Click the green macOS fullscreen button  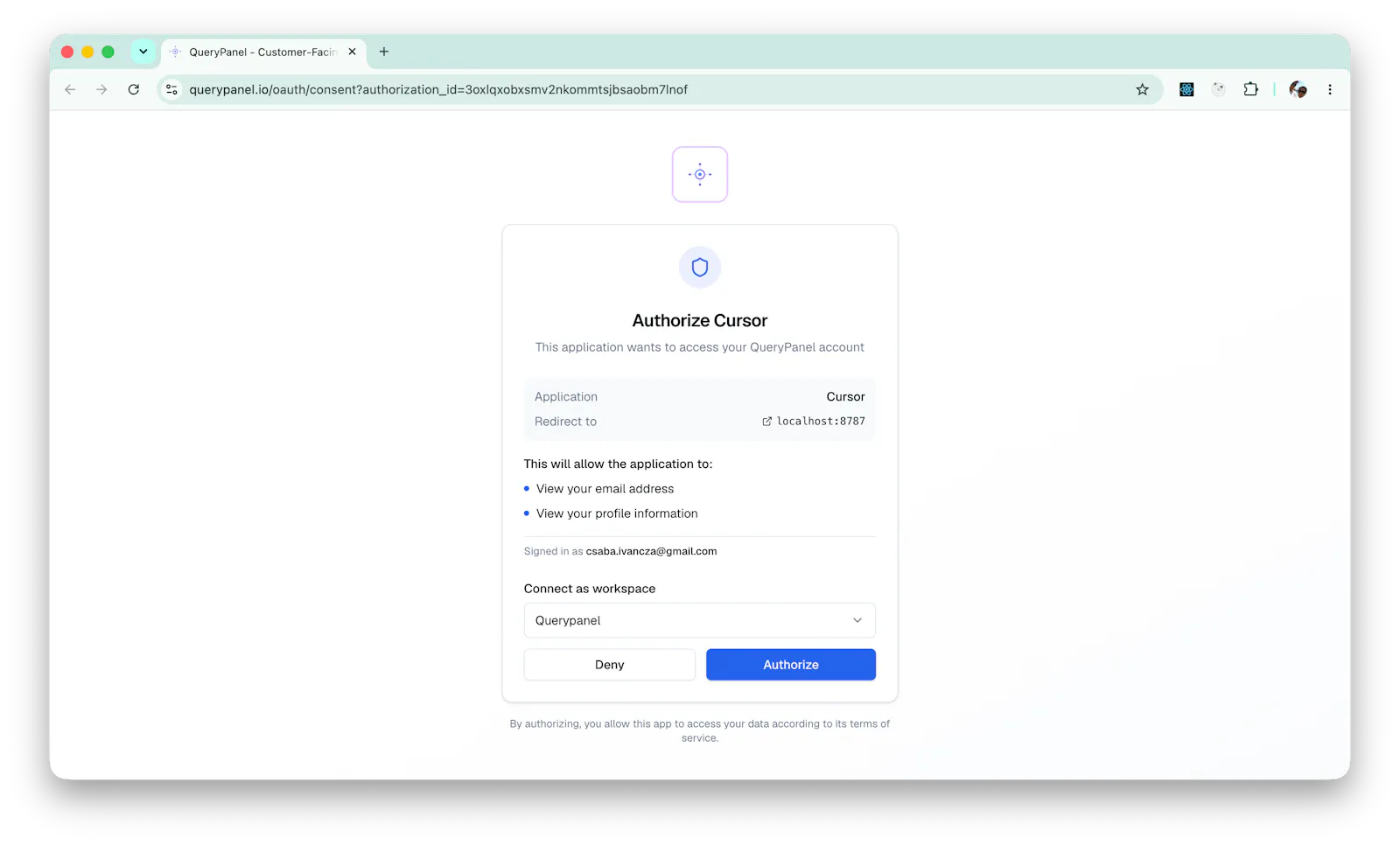tap(108, 52)
